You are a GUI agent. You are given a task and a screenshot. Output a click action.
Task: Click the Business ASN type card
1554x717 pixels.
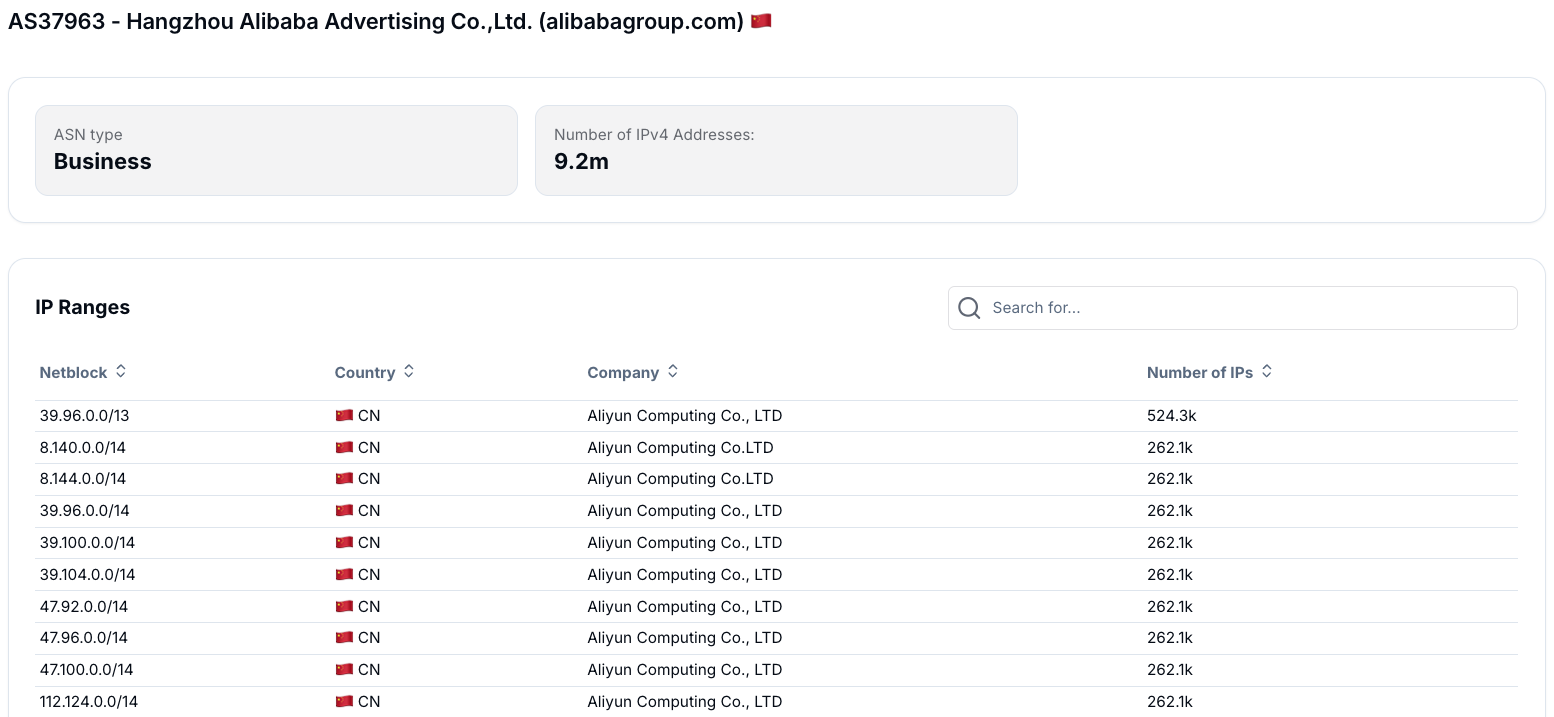[x=276, y=150]
